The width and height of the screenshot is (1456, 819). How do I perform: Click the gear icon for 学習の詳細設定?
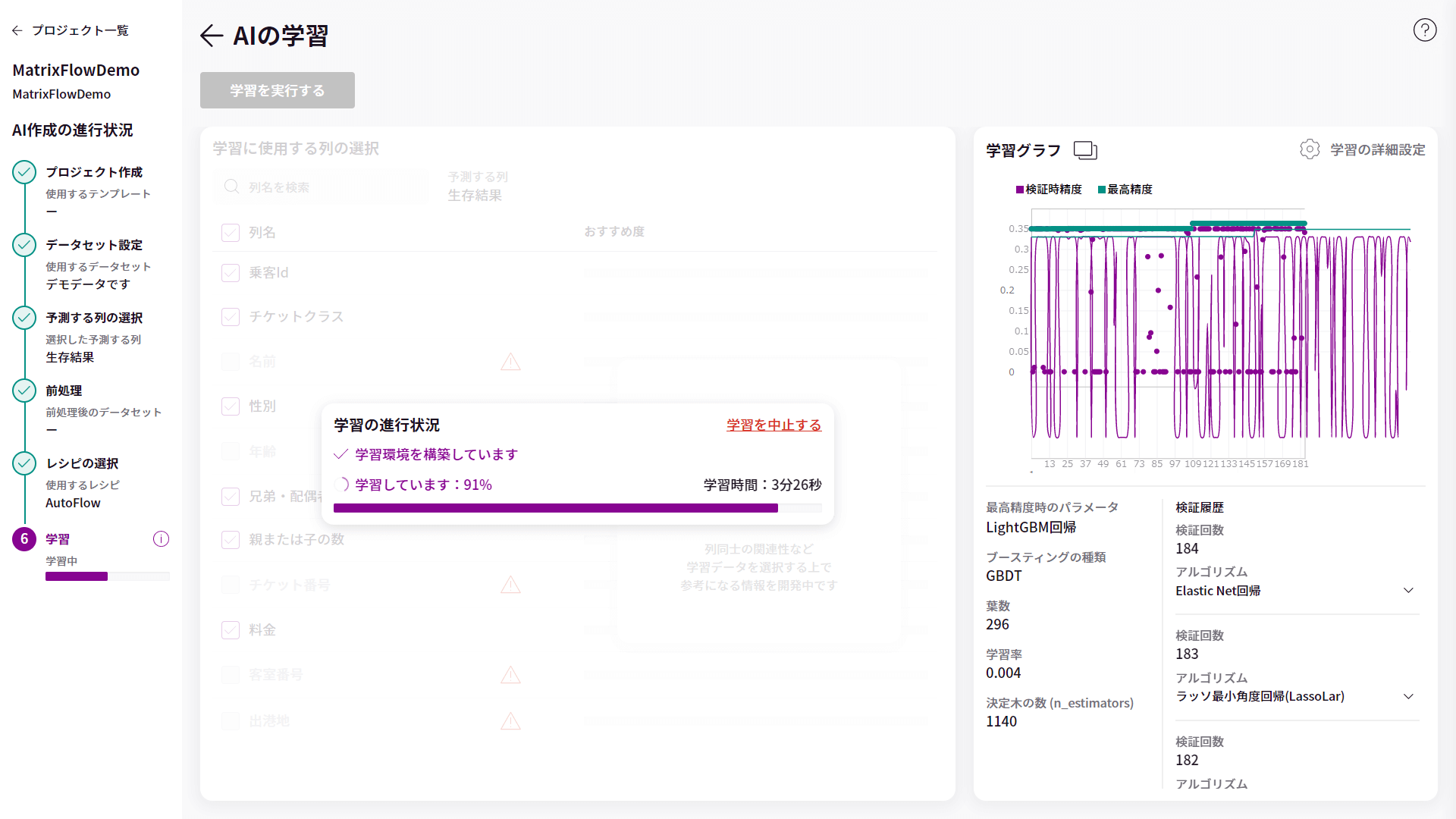[x=1310, y=149]
